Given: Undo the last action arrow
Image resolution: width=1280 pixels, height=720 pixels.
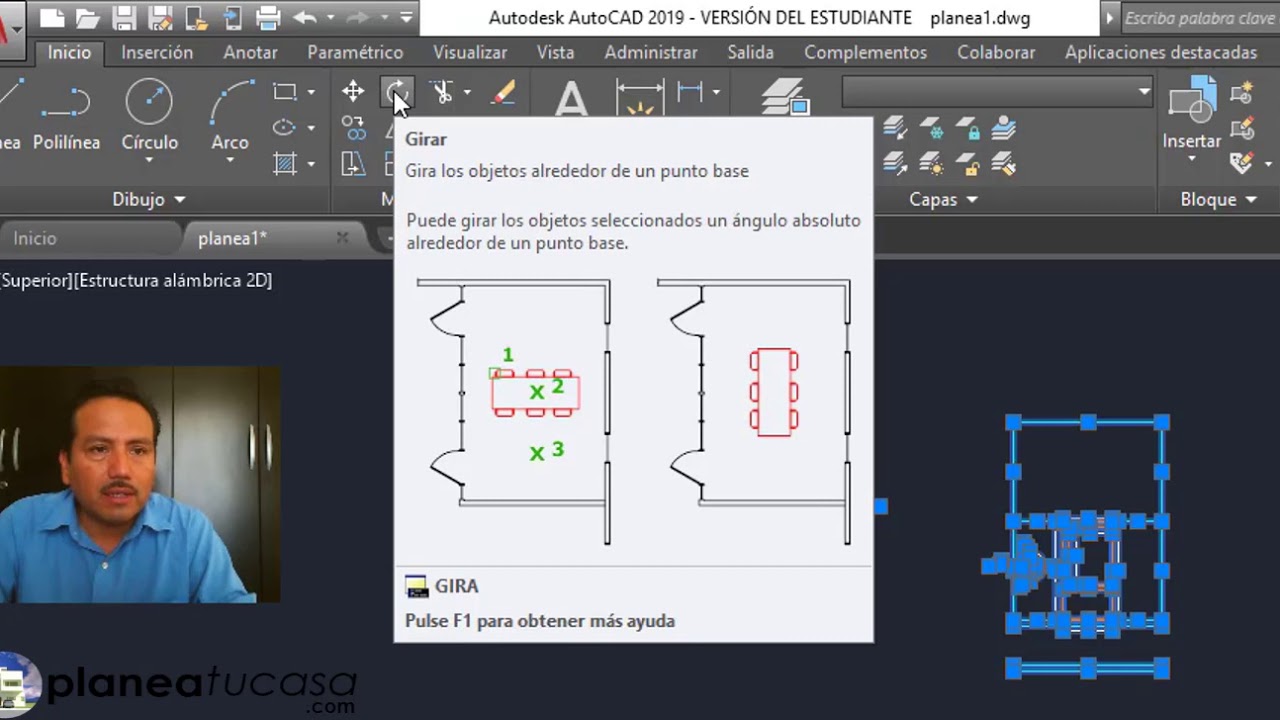Looking at the screenshot, I should click(x=305, y=17).
